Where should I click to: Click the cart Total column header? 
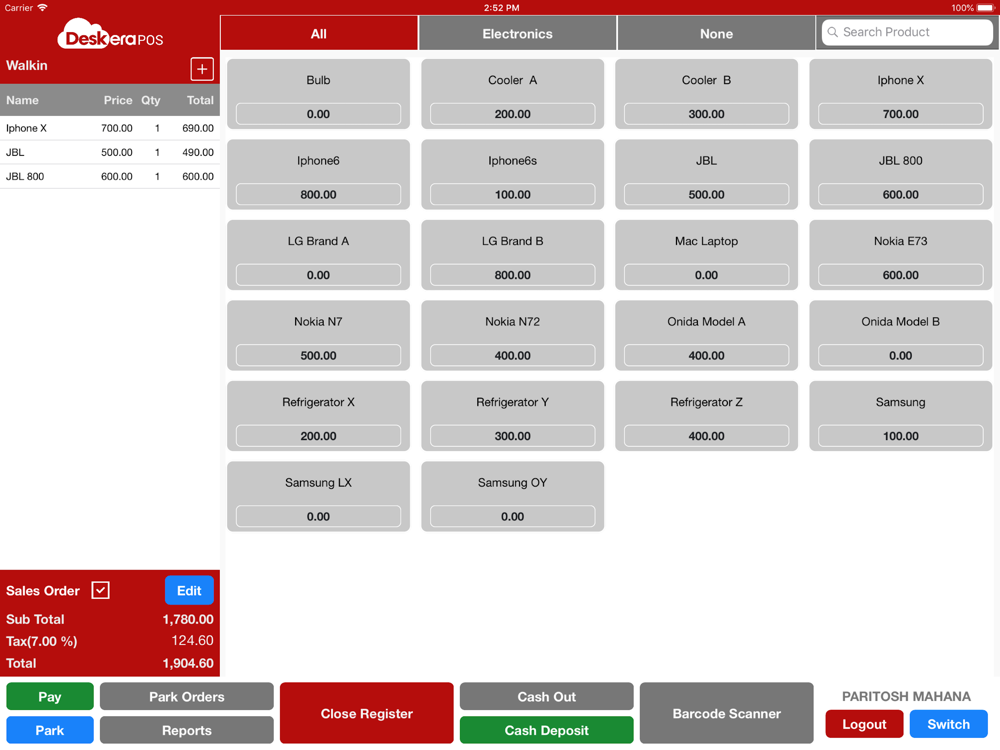[x=200, y=100]
